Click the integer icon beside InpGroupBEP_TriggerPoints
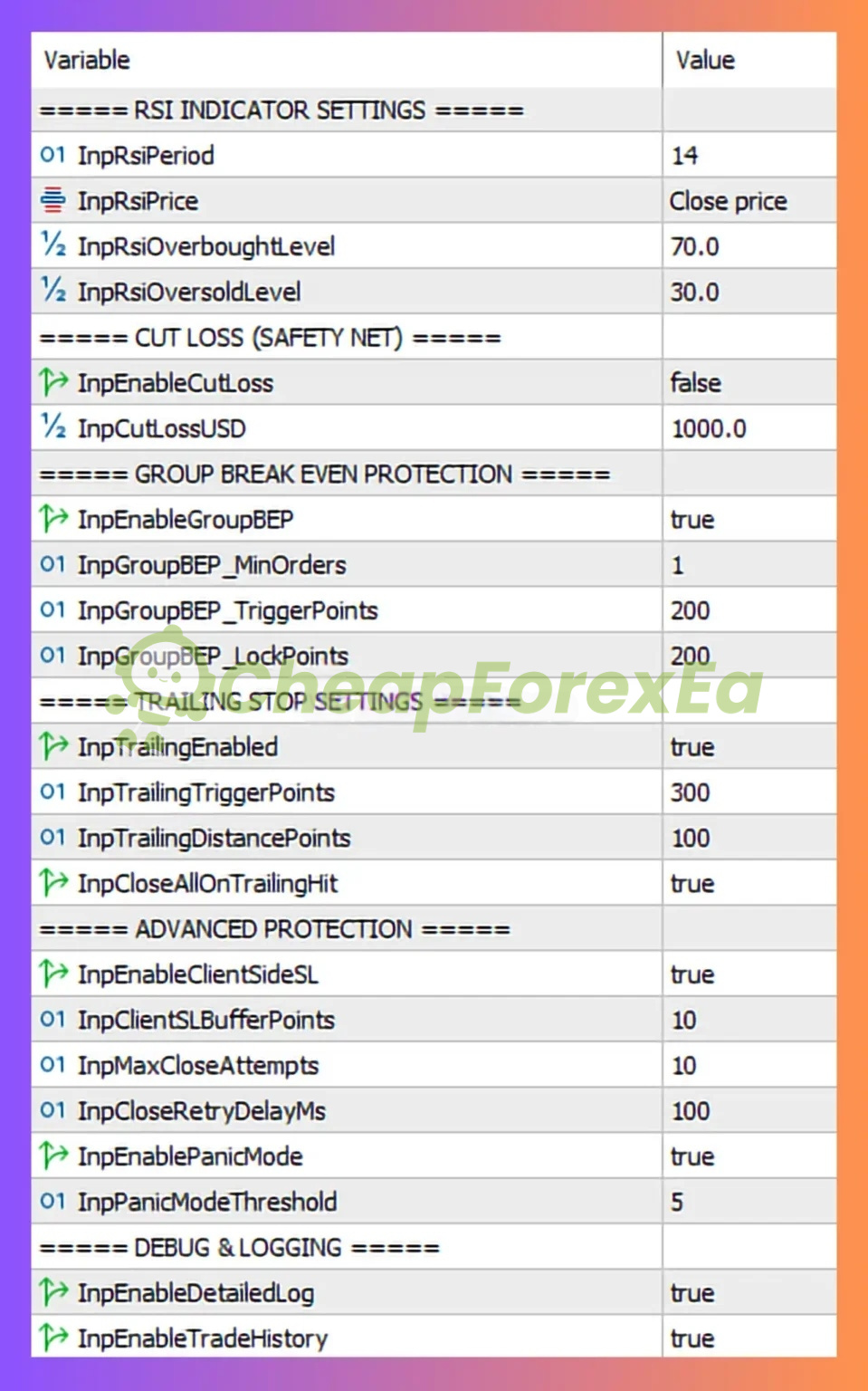The image size is (868, 1391). tap(52, 609)
